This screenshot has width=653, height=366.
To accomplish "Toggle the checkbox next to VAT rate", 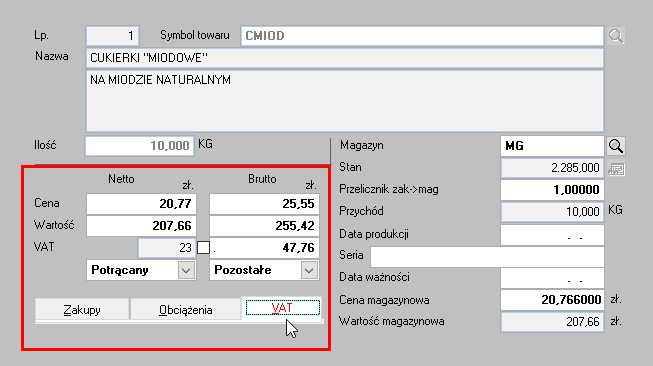I will [x=203, y=247].
